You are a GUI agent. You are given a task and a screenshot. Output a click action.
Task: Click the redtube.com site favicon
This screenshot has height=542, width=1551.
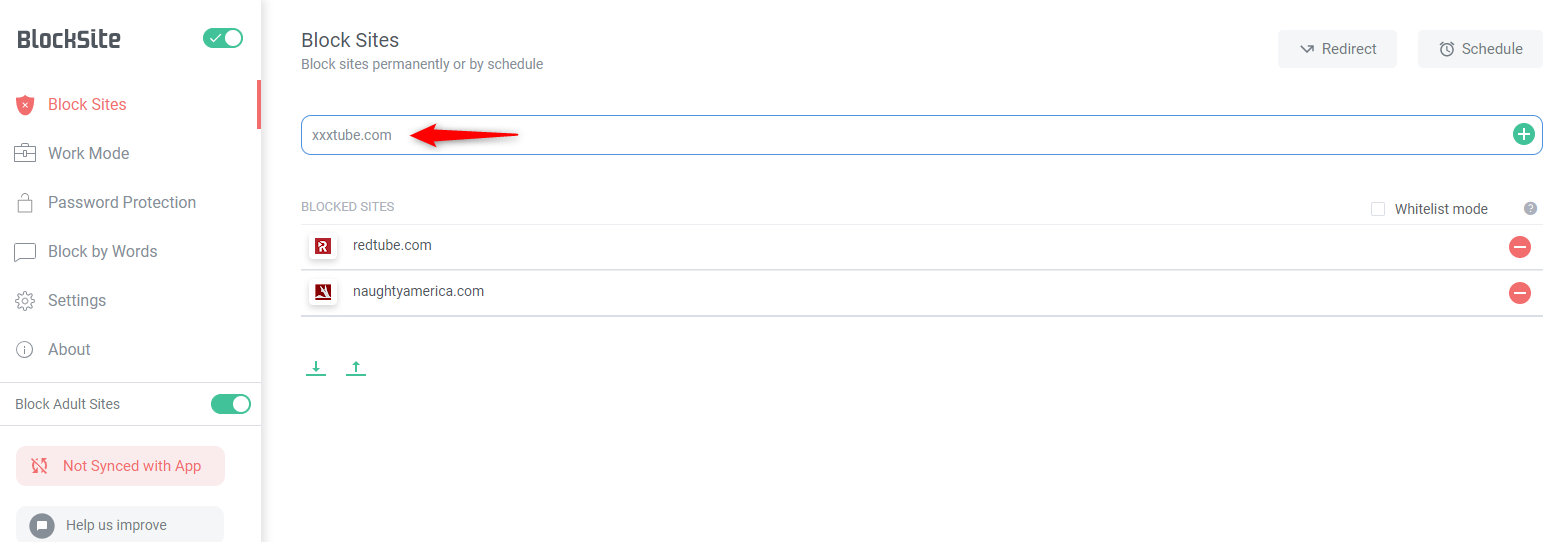323,246
